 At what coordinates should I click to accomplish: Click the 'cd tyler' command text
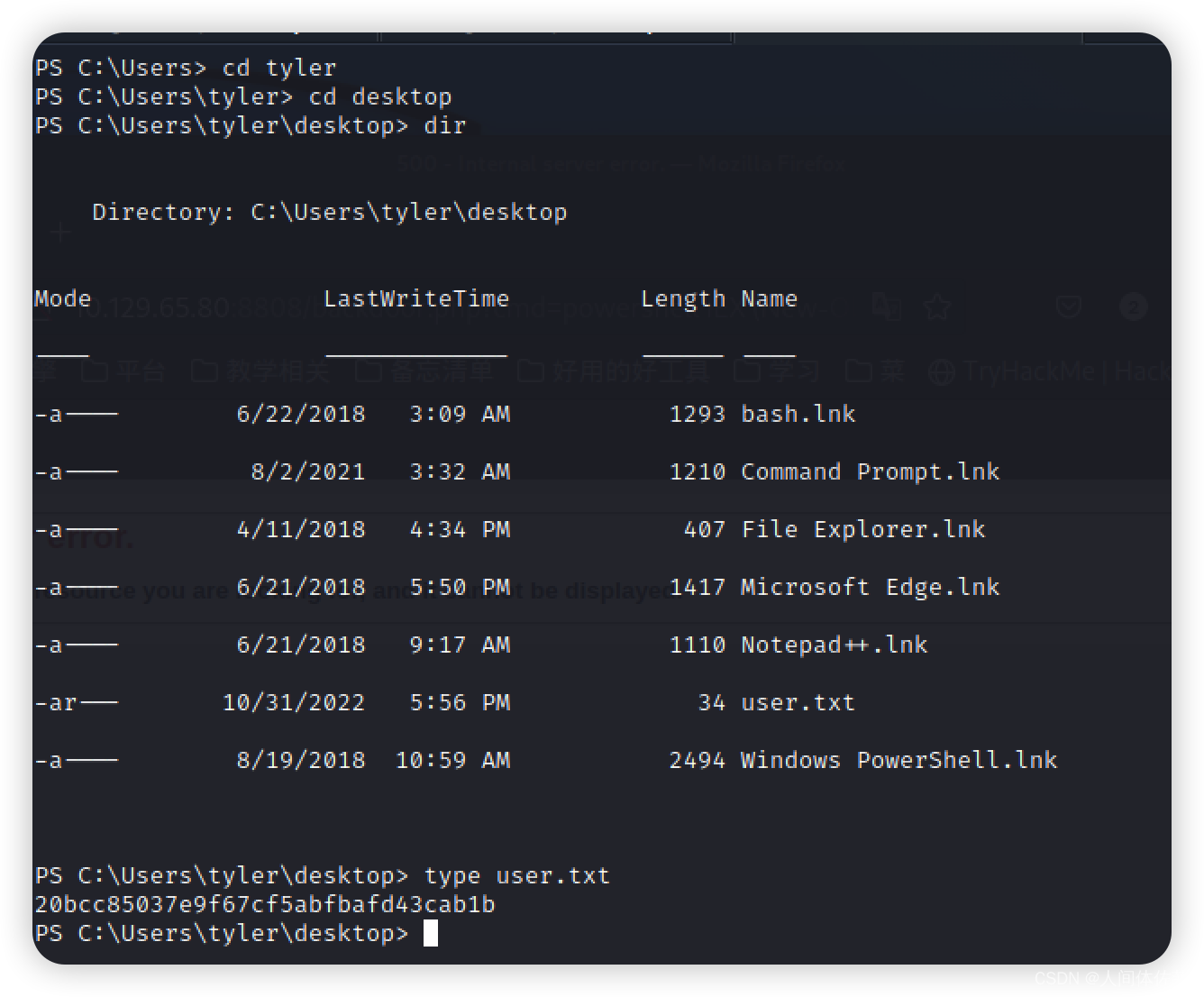click(279, 68)
